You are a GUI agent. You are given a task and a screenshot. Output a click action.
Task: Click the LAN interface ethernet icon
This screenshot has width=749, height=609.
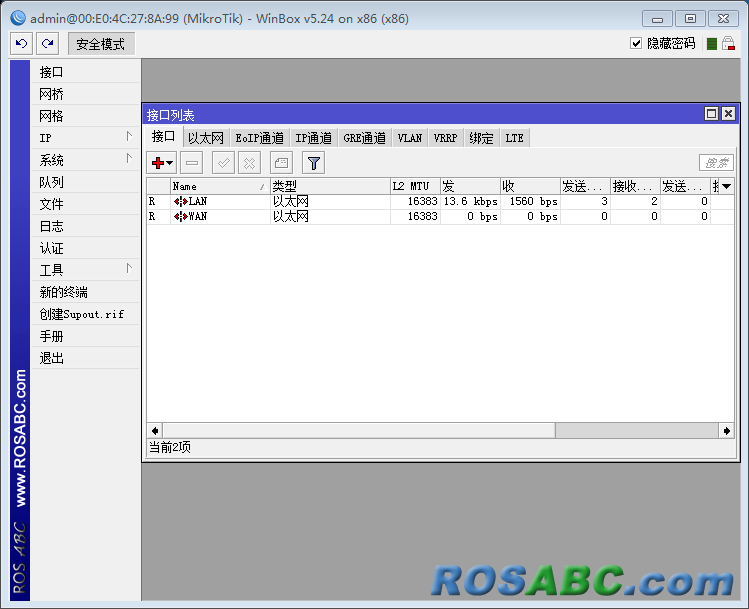click(x=181, y=202)
